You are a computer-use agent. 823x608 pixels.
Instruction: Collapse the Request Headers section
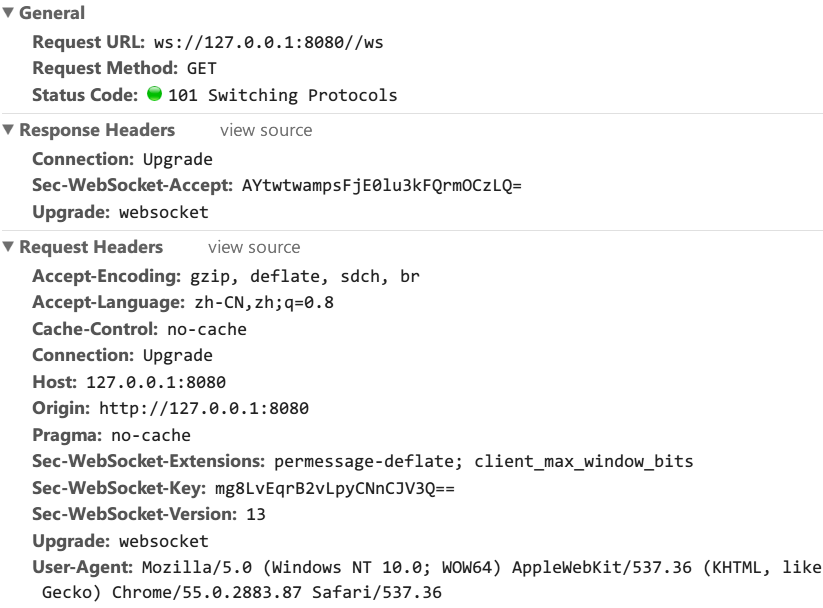click(10, 247)
